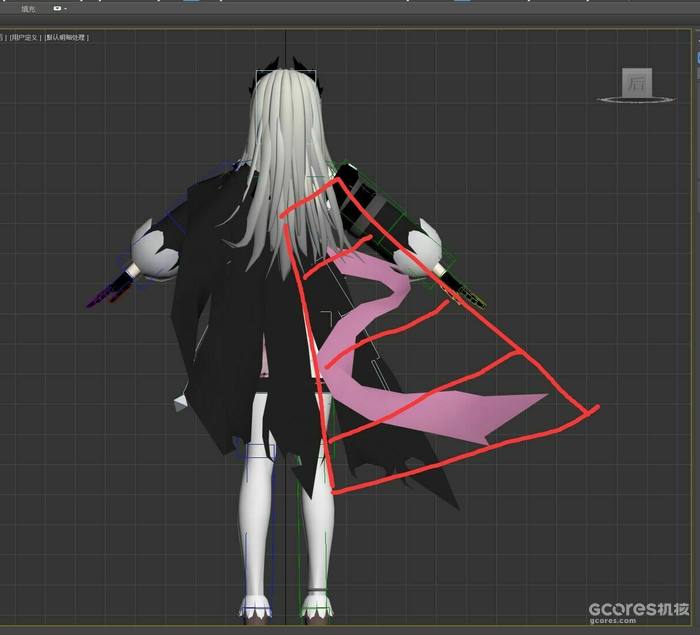Open the 用户定义 viewport label menu
The width and height of the screenshot is (700, 635).
[26, 37]
